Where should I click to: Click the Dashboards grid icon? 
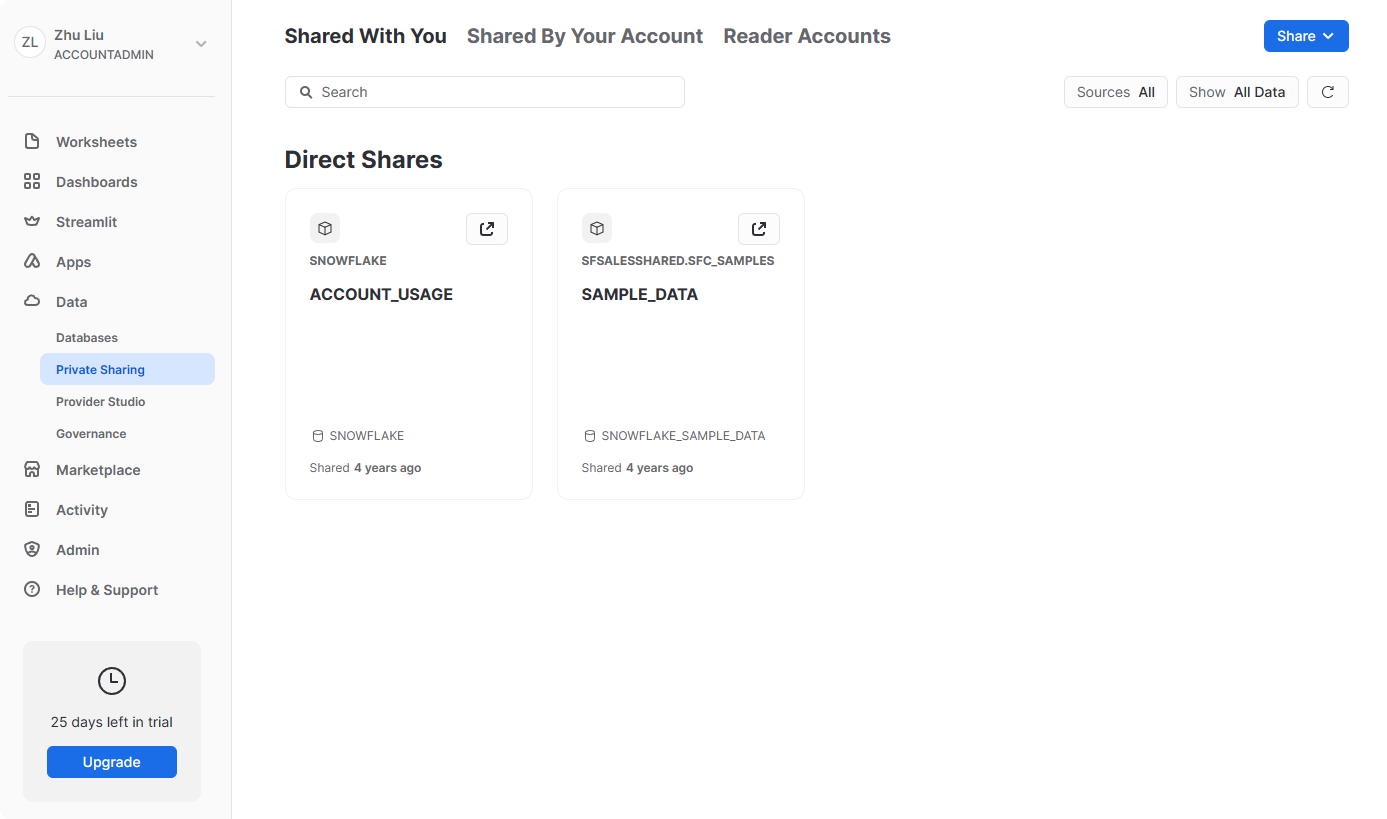[32, 182]
